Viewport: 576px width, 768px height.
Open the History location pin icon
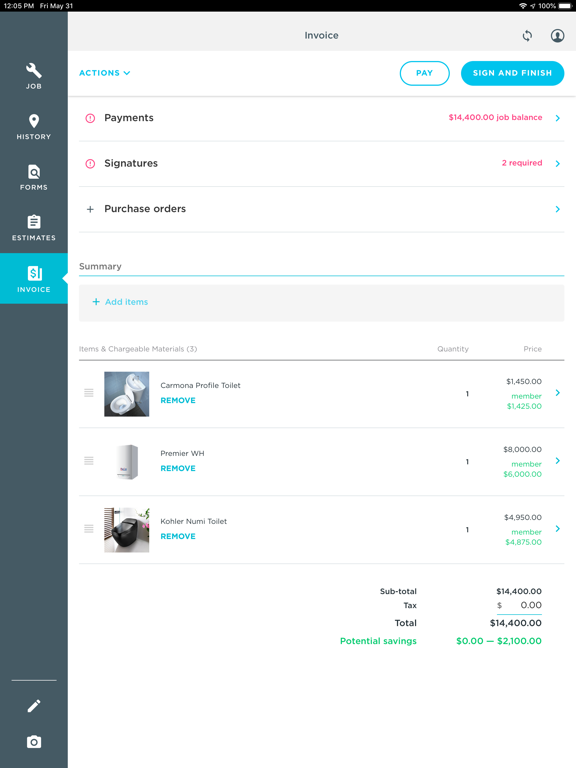click(x=34, y=121)
